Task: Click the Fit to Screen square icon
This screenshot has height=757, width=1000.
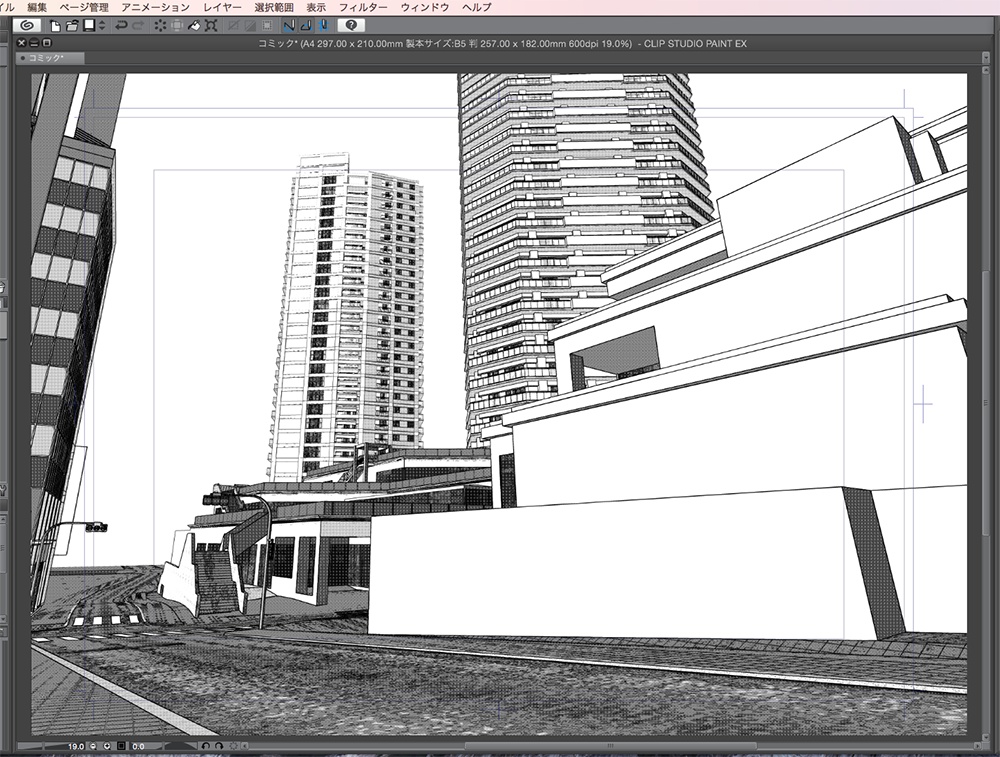Action: 121,746
